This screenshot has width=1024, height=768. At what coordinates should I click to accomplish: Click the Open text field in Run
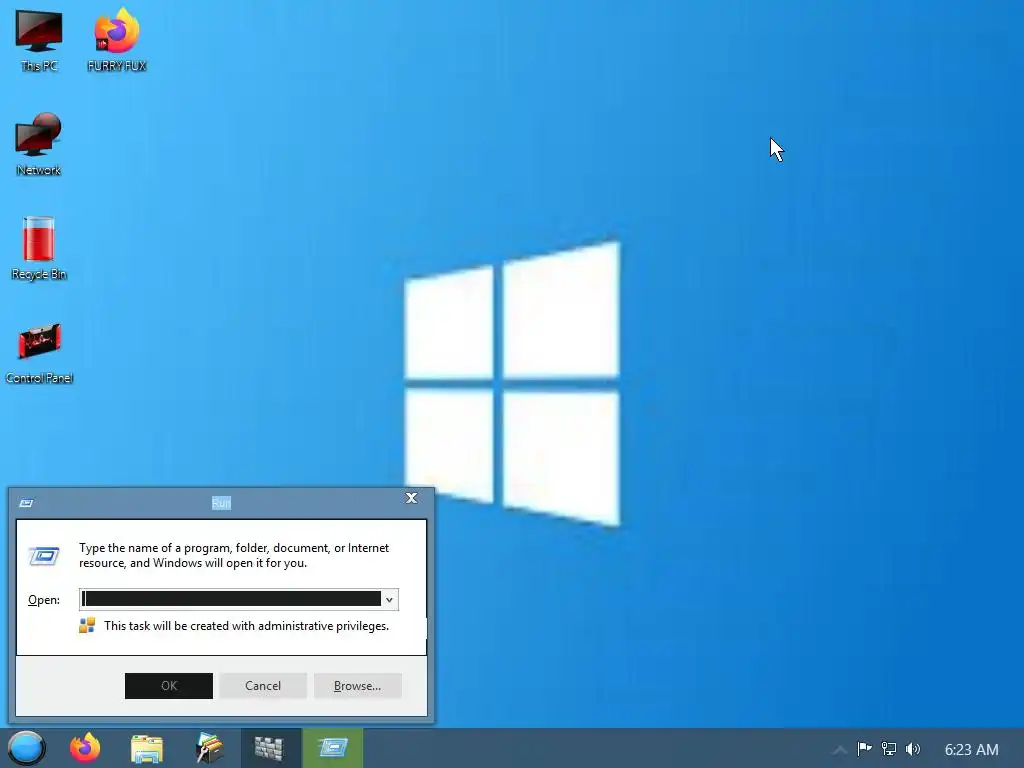point(230,599)
